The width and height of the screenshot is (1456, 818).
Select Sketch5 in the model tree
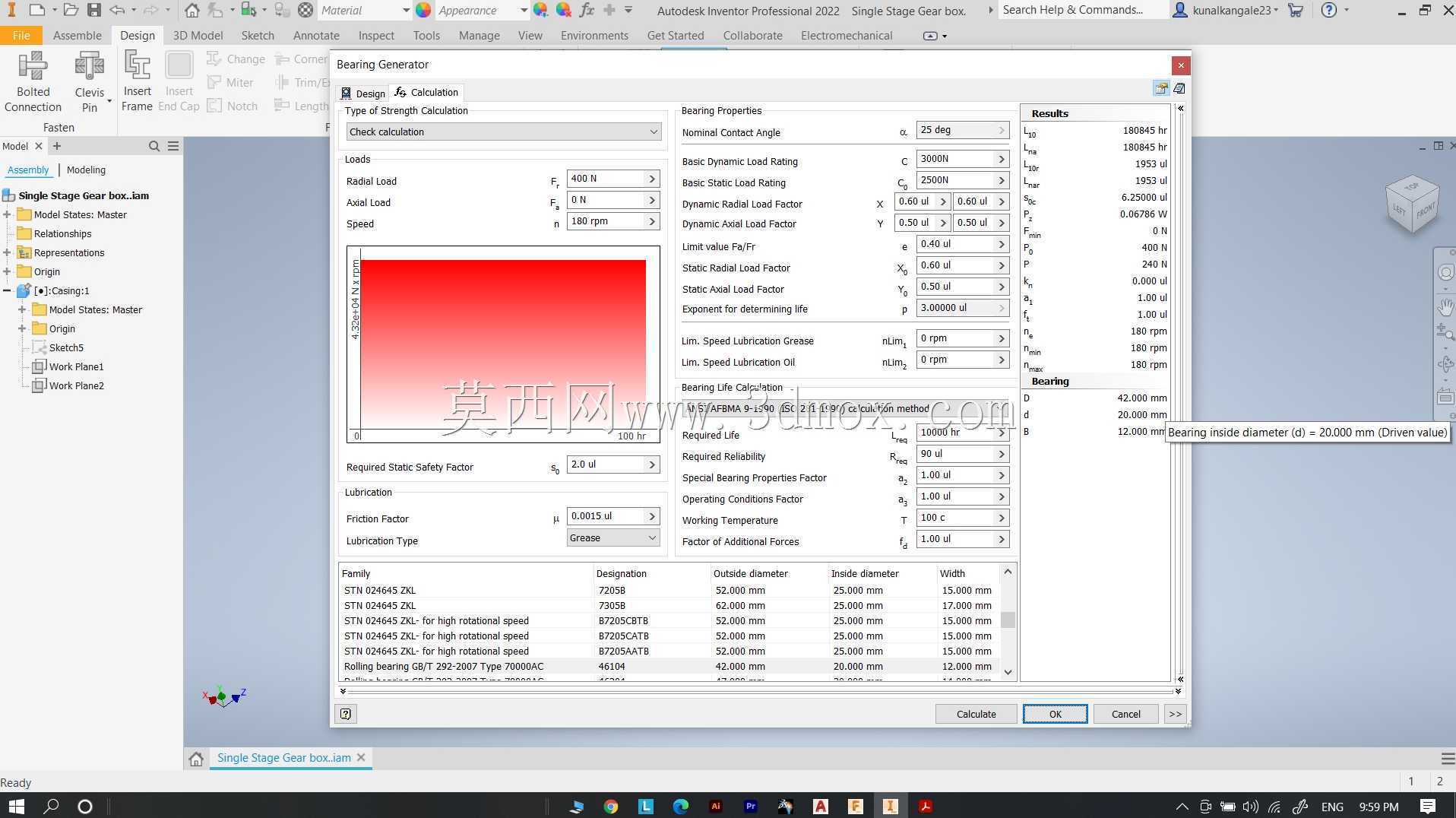(x=66, y=347)
